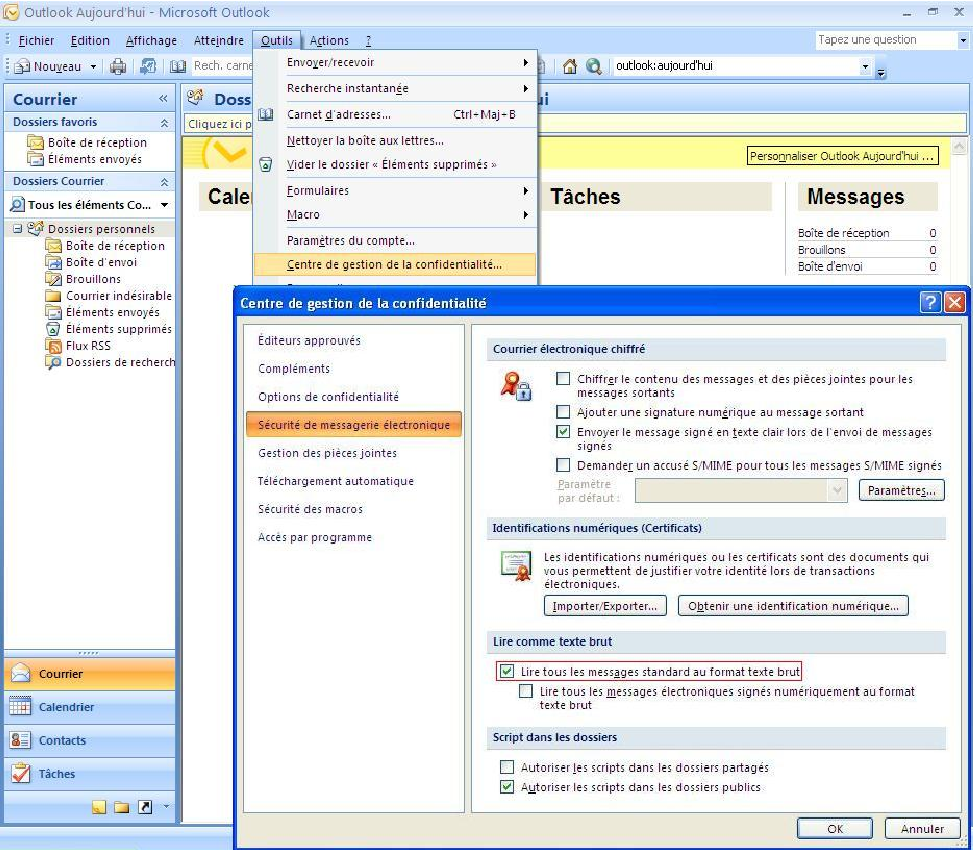Minimize the Courrier navigation pane

point(163,98)
